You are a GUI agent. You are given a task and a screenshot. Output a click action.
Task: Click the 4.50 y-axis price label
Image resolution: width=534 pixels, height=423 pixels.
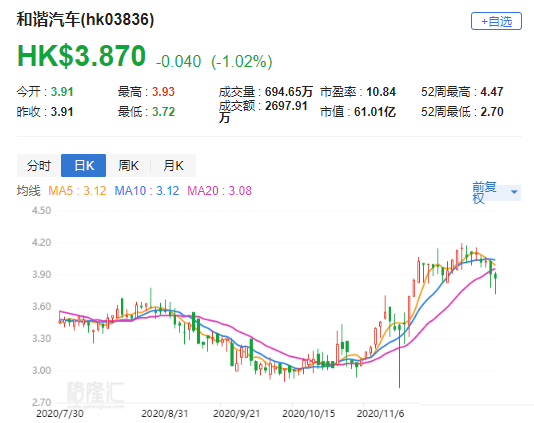41,210
